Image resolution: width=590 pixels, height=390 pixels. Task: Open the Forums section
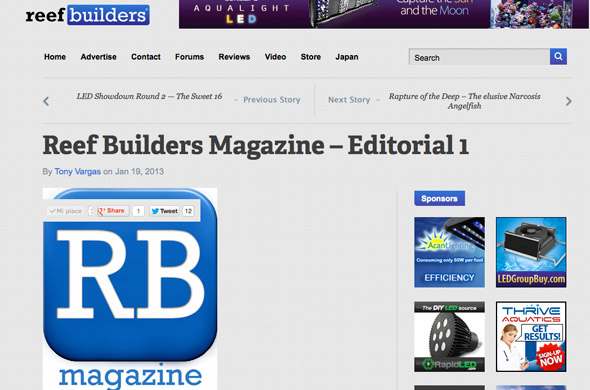189,57
